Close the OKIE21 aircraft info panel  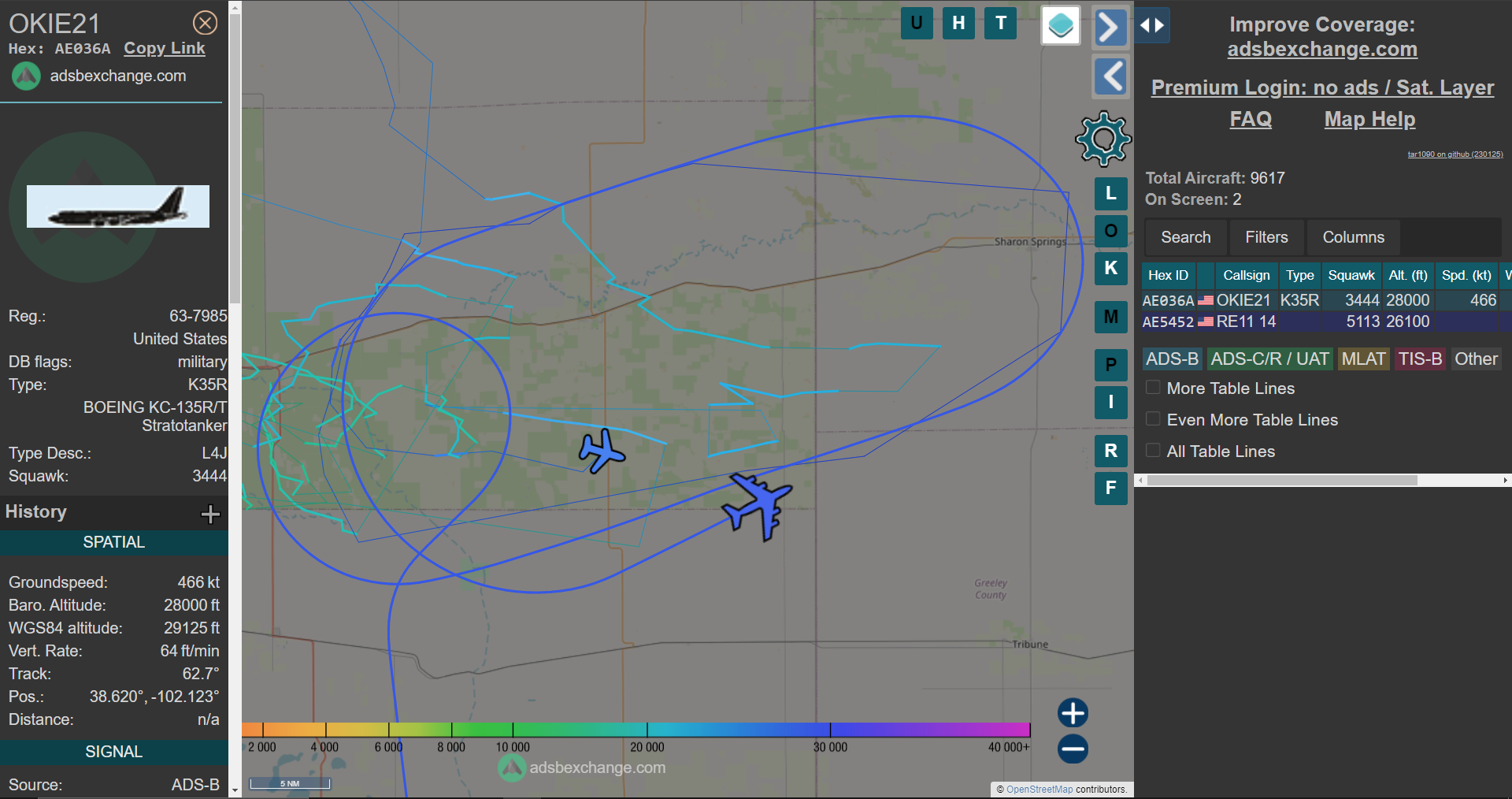(206, 23)
